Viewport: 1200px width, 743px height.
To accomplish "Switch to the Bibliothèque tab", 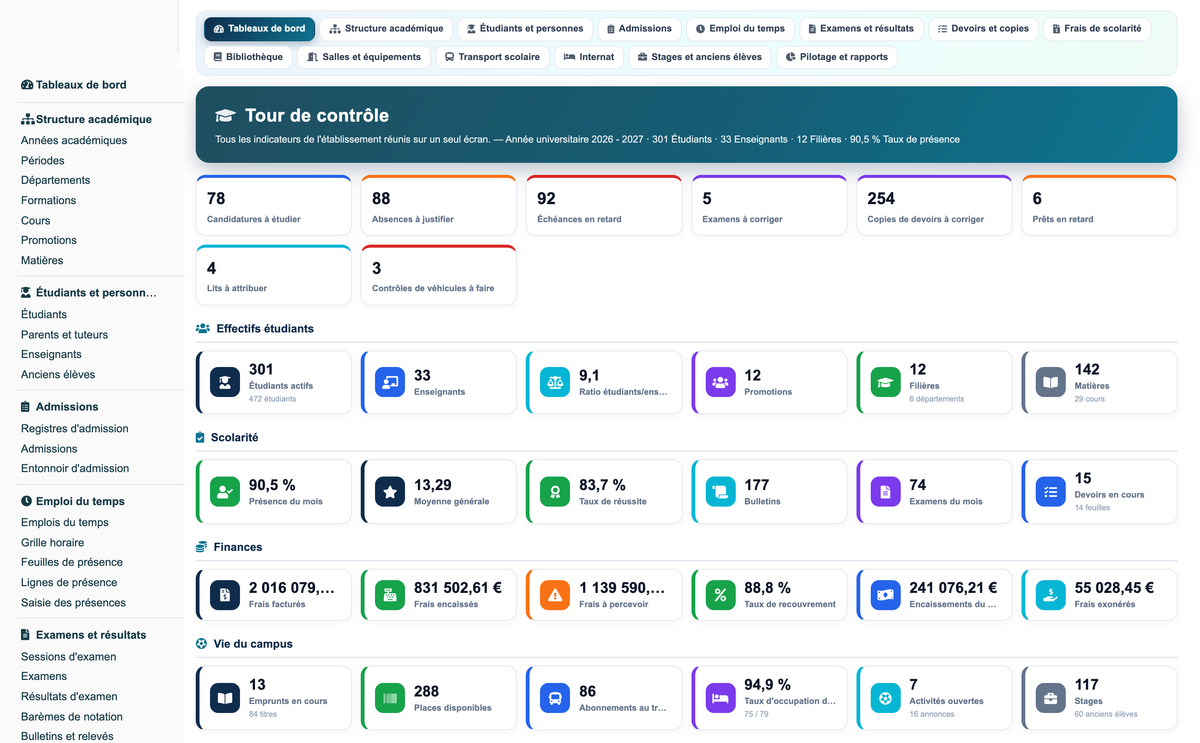I will (x=248, y=57).
